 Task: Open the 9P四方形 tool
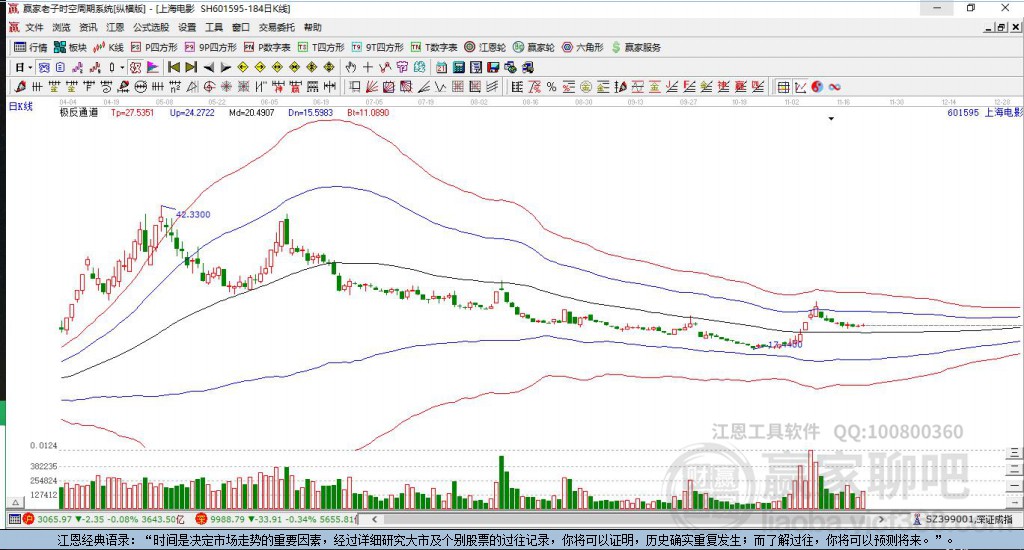click(x=210, y=47)
